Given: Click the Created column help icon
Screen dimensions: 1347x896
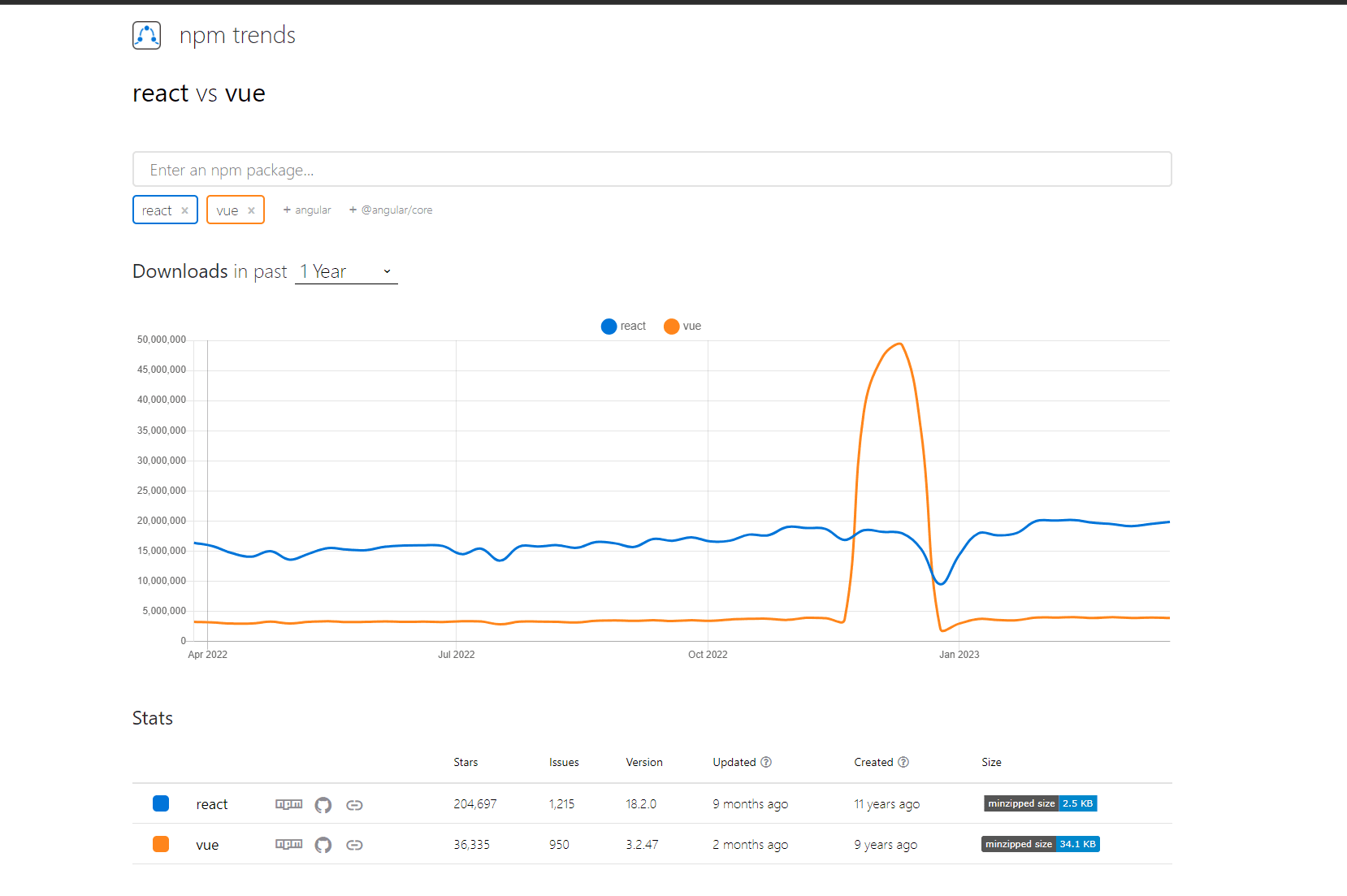Looking at the screenshot, I should pos(903,762).
